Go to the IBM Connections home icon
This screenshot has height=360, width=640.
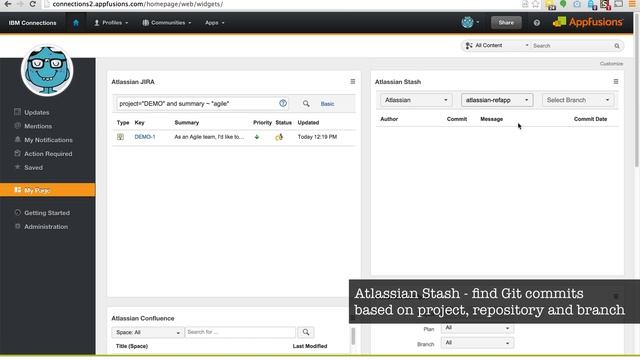click(x=76, y=23)
